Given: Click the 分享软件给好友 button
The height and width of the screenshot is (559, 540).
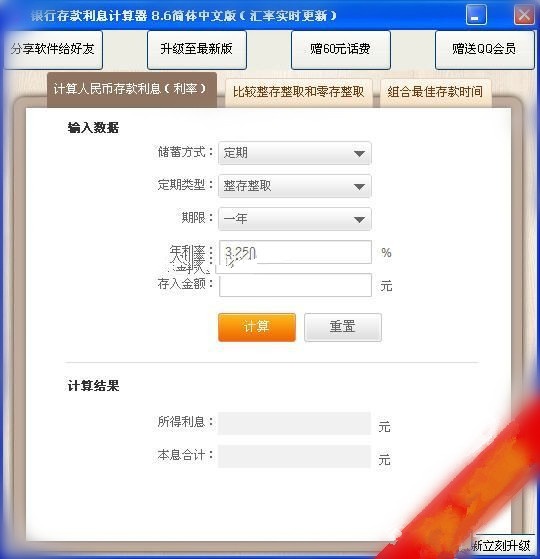Looking at the screenshot, I should point(53,49).
